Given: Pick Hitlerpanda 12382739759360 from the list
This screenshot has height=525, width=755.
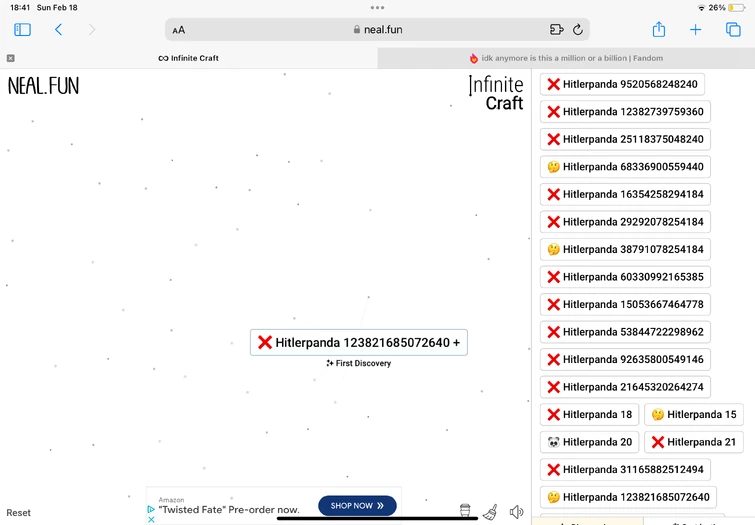Looking at the screenshot, I should (x=625, y=112).
